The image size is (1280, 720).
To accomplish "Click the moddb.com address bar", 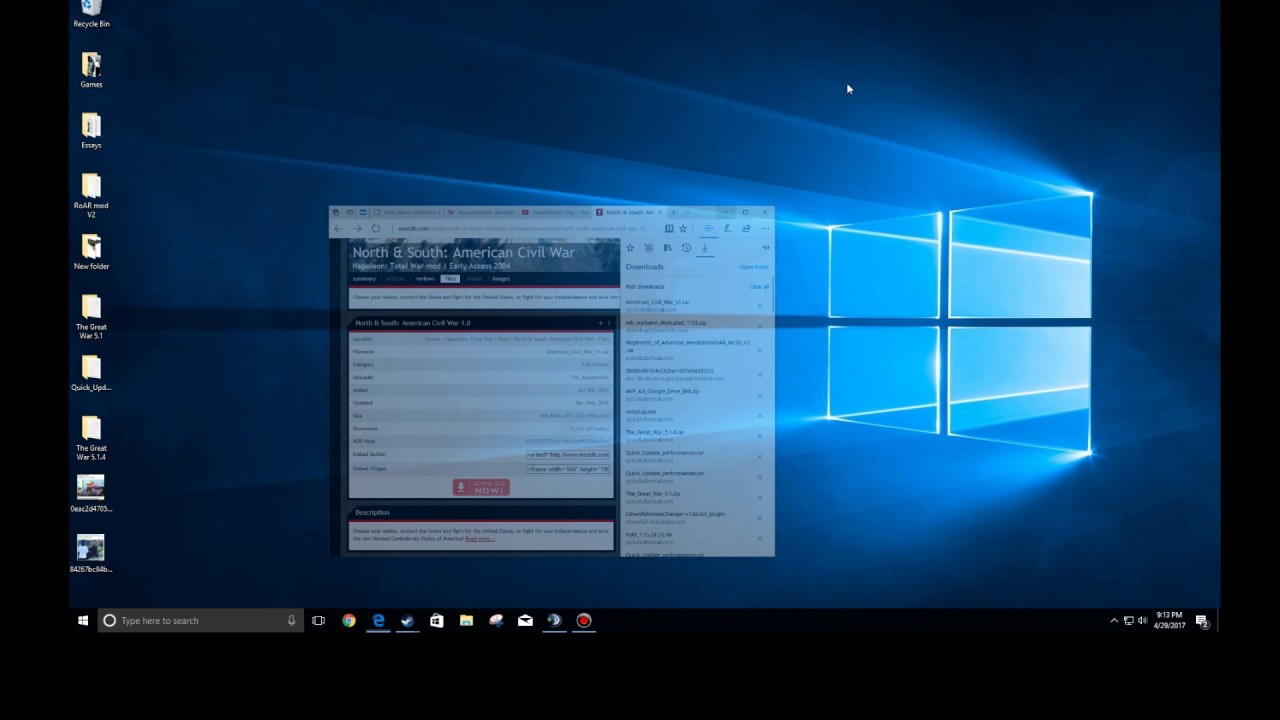I will point(526,228).
